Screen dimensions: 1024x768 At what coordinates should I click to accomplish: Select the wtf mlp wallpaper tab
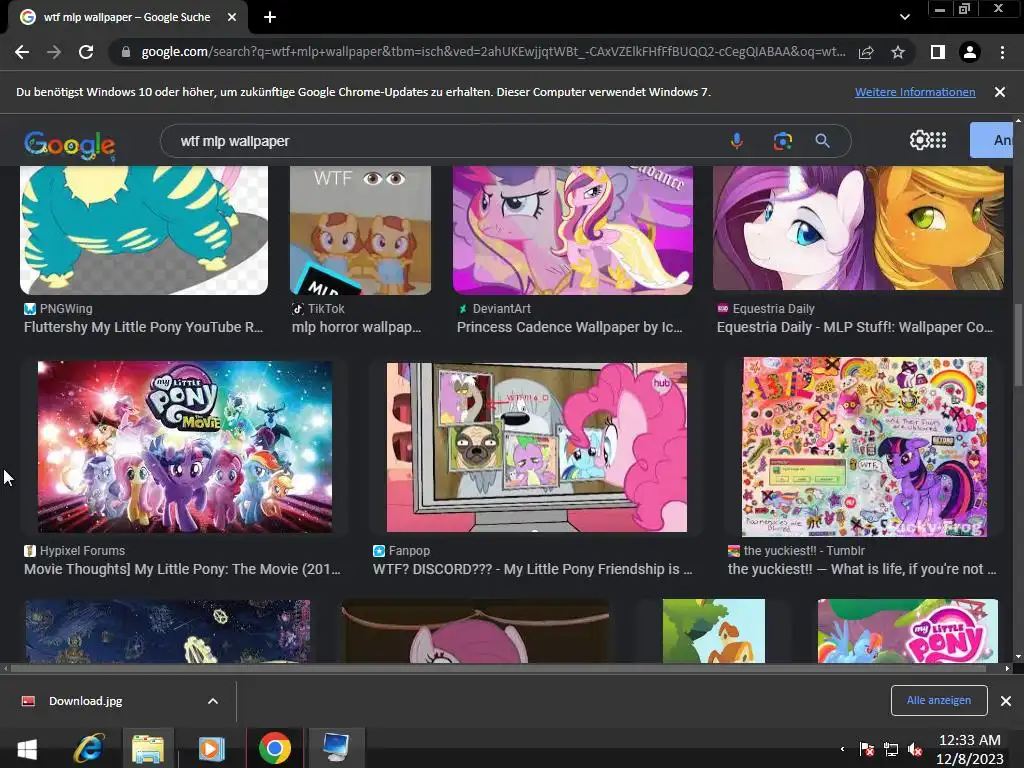coord(127,18)
